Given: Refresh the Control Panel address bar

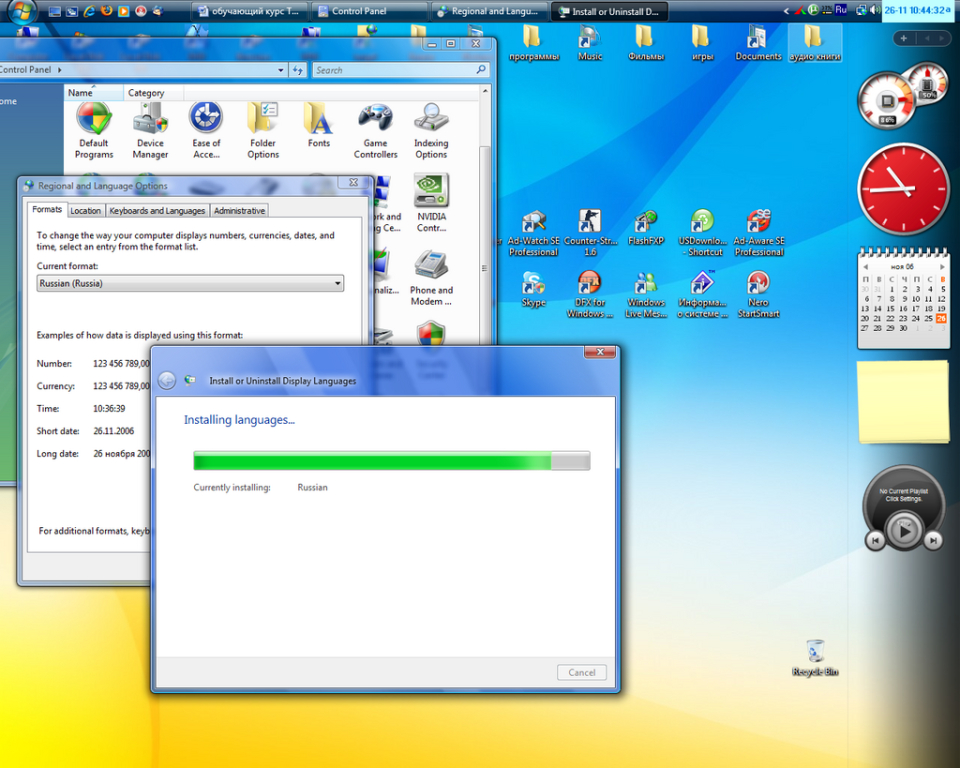Looking at the screenshot, I should click(298, 70).
